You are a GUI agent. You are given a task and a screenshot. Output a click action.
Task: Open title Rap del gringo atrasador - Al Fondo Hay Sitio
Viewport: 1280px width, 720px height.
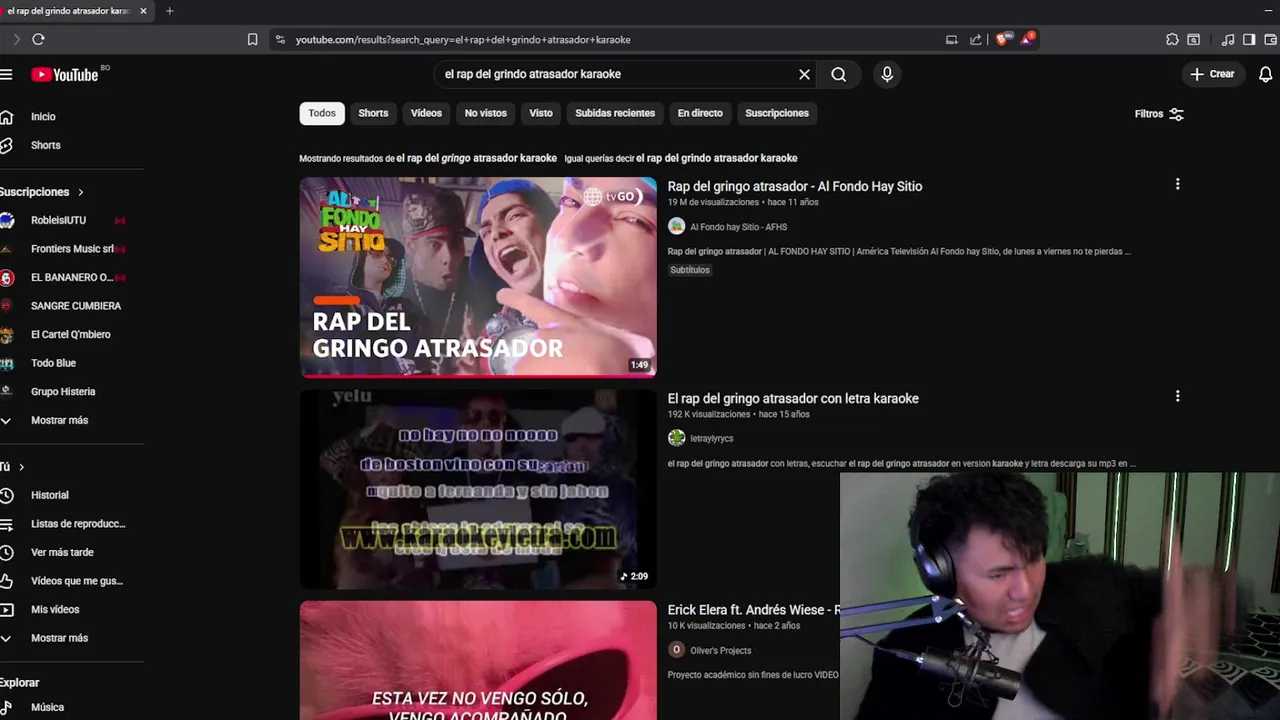[x=795, y=186]
